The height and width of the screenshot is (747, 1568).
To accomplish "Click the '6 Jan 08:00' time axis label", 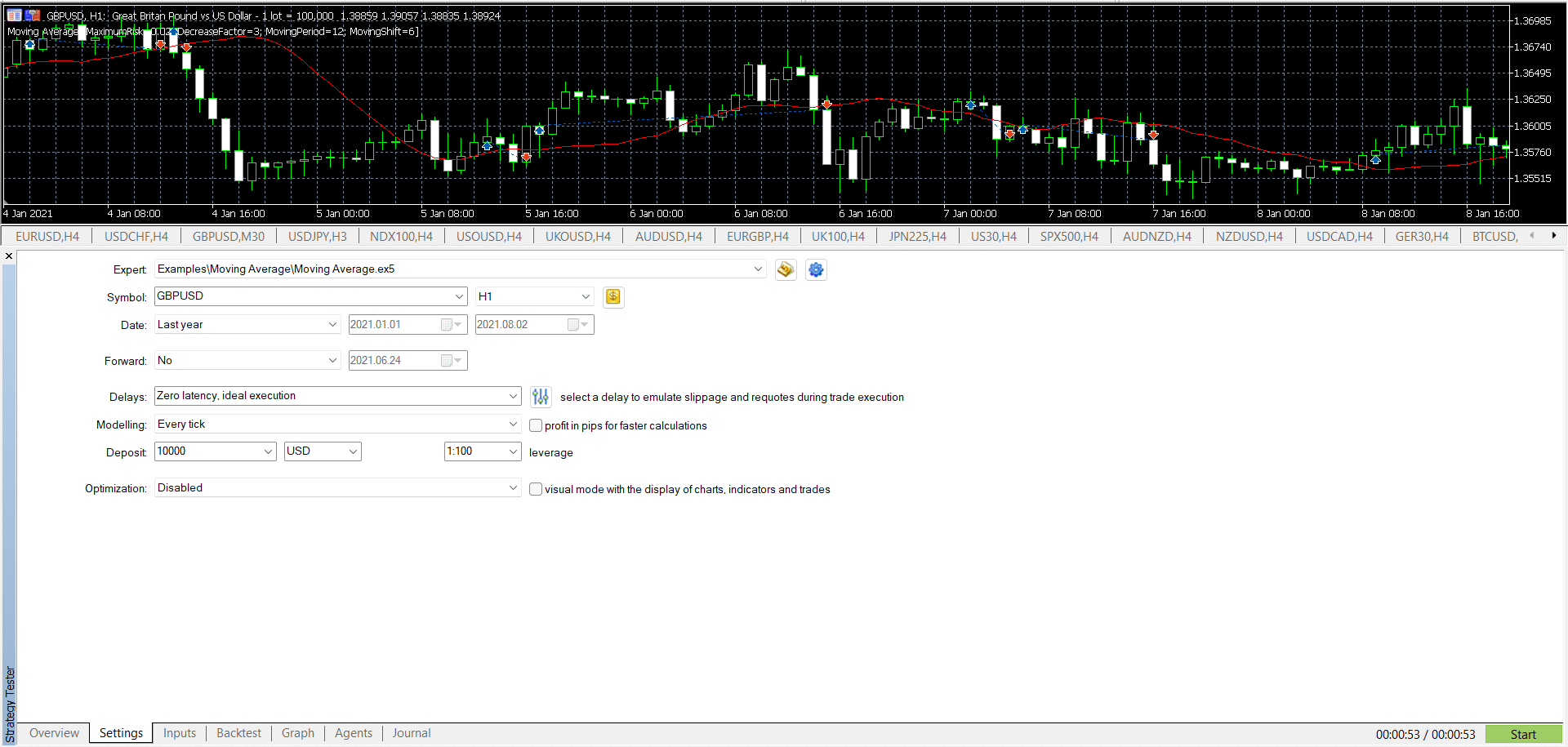I will coord(760,214).
